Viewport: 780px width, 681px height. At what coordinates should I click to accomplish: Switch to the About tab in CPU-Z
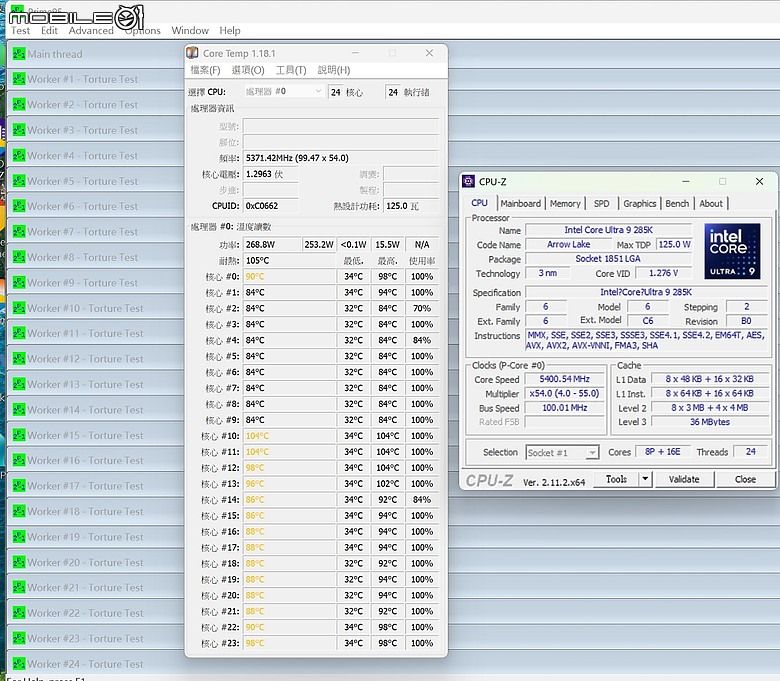point(711,203)
